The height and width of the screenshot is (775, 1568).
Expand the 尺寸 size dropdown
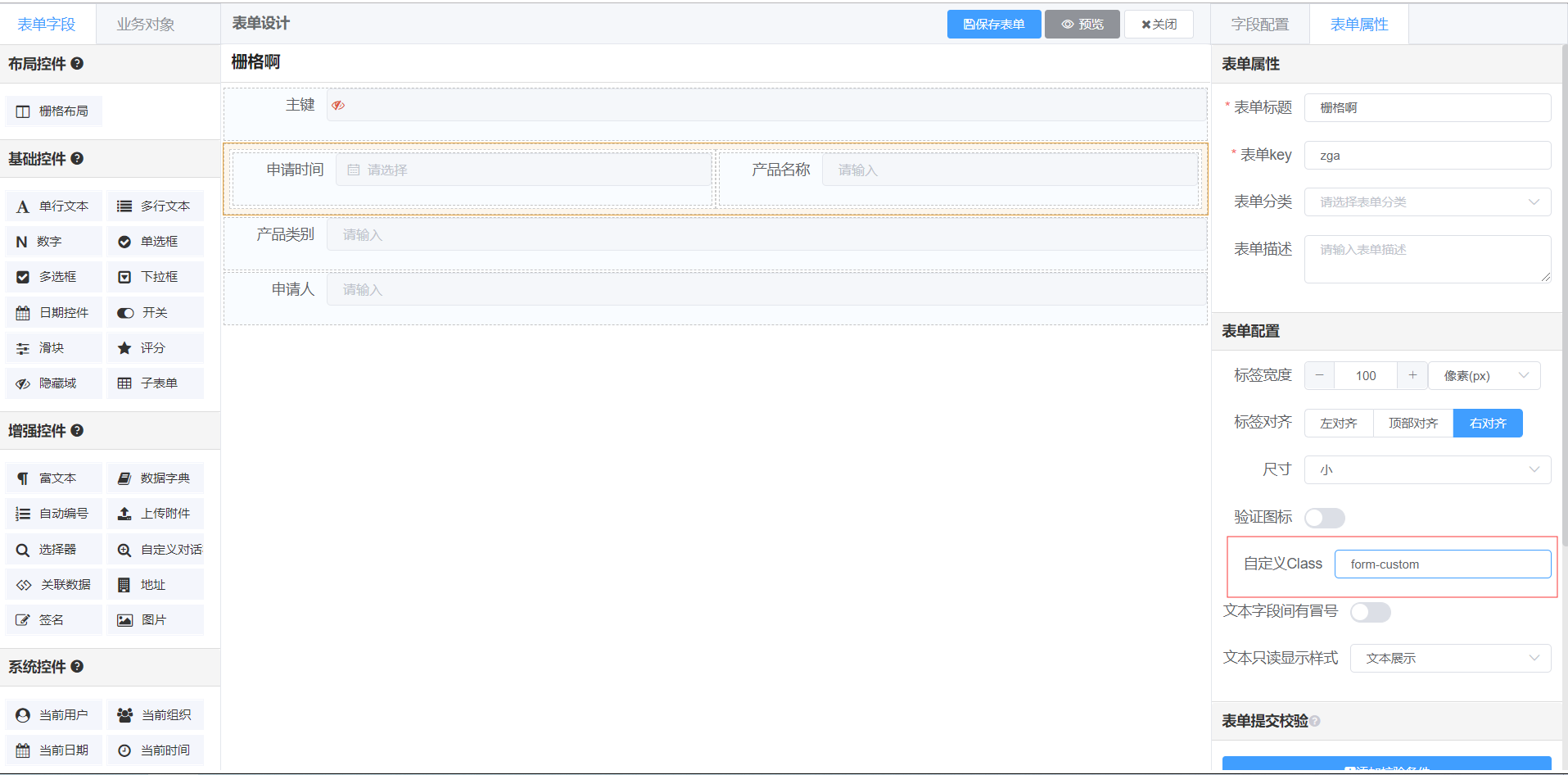coord(1427,470)
